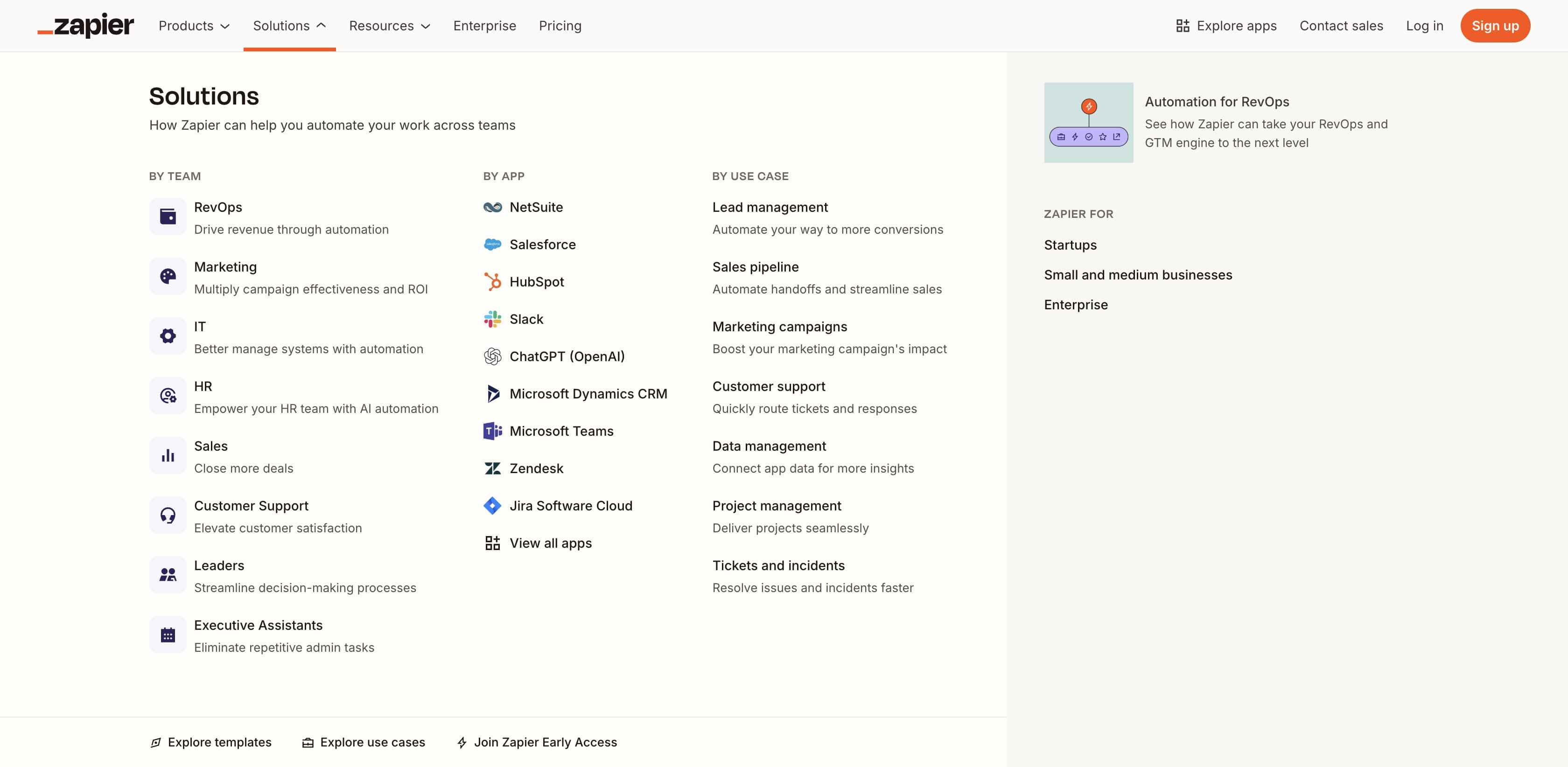Click the Salesforce cloud icon
The height and width of the screenshot is (767, 1568).
coord(492,244)
